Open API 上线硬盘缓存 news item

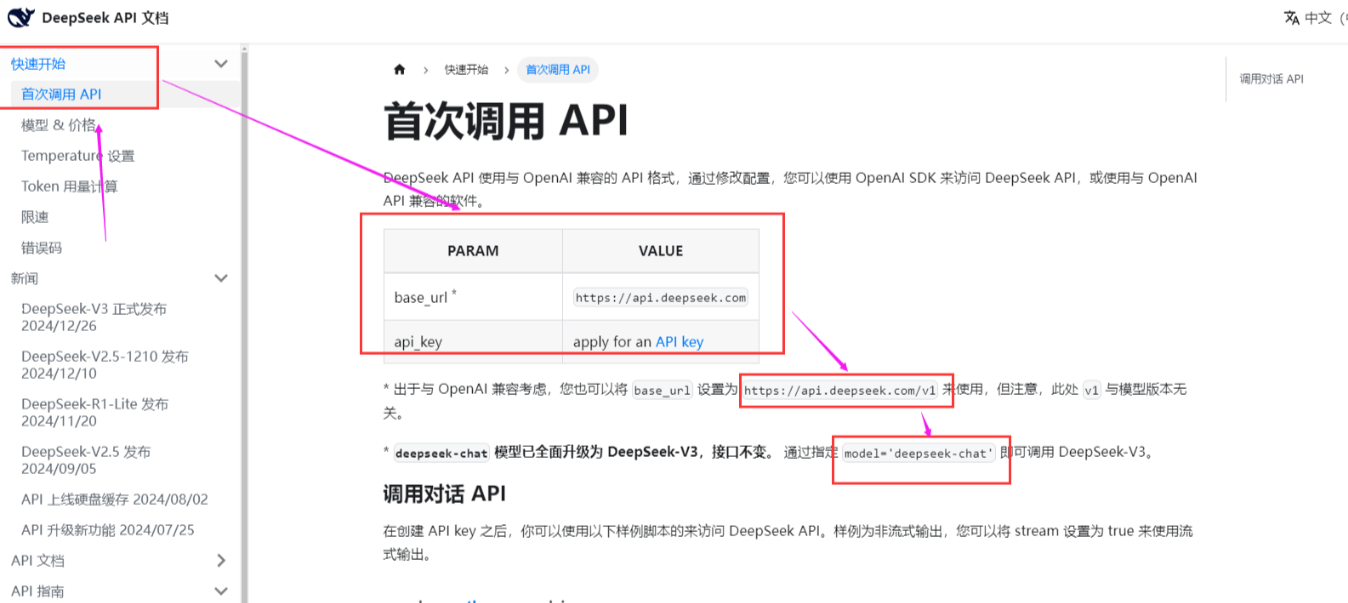(114, 499)
